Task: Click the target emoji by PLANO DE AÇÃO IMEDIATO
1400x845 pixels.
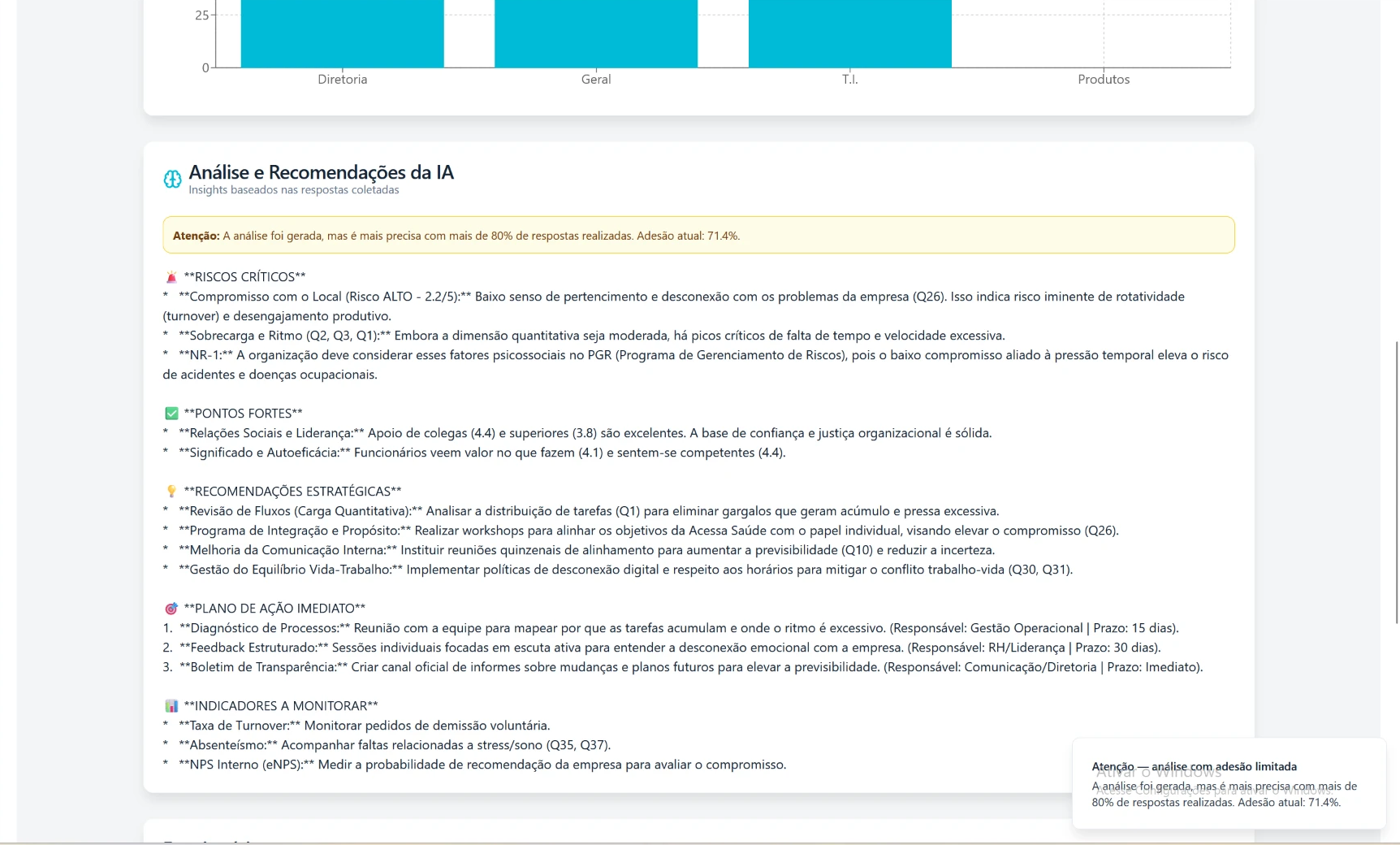Action: click(171, 609)
